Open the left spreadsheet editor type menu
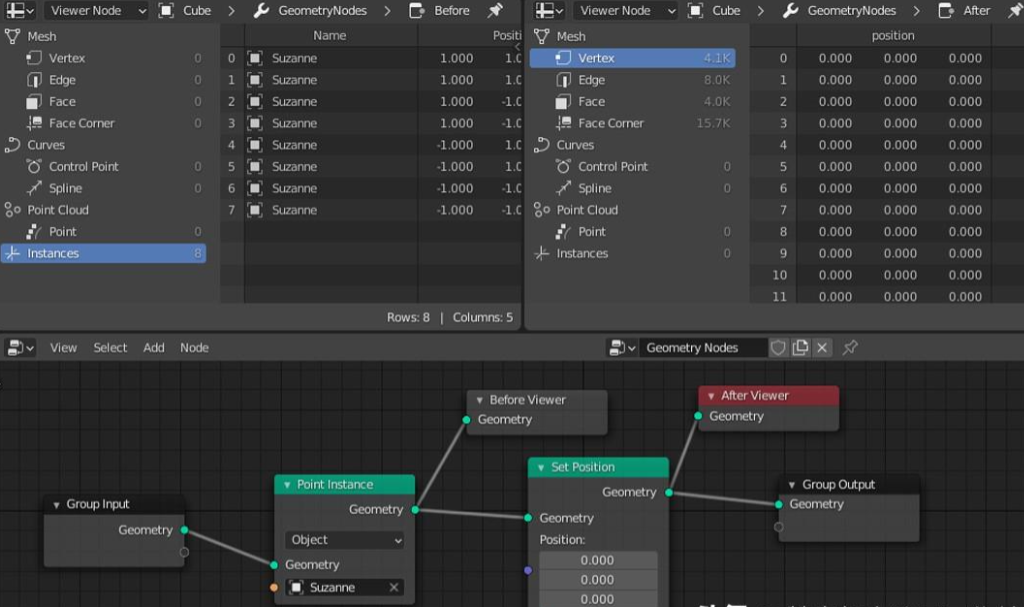The width and height of the screenshot is (1024, 607). [x=20, y=11]
